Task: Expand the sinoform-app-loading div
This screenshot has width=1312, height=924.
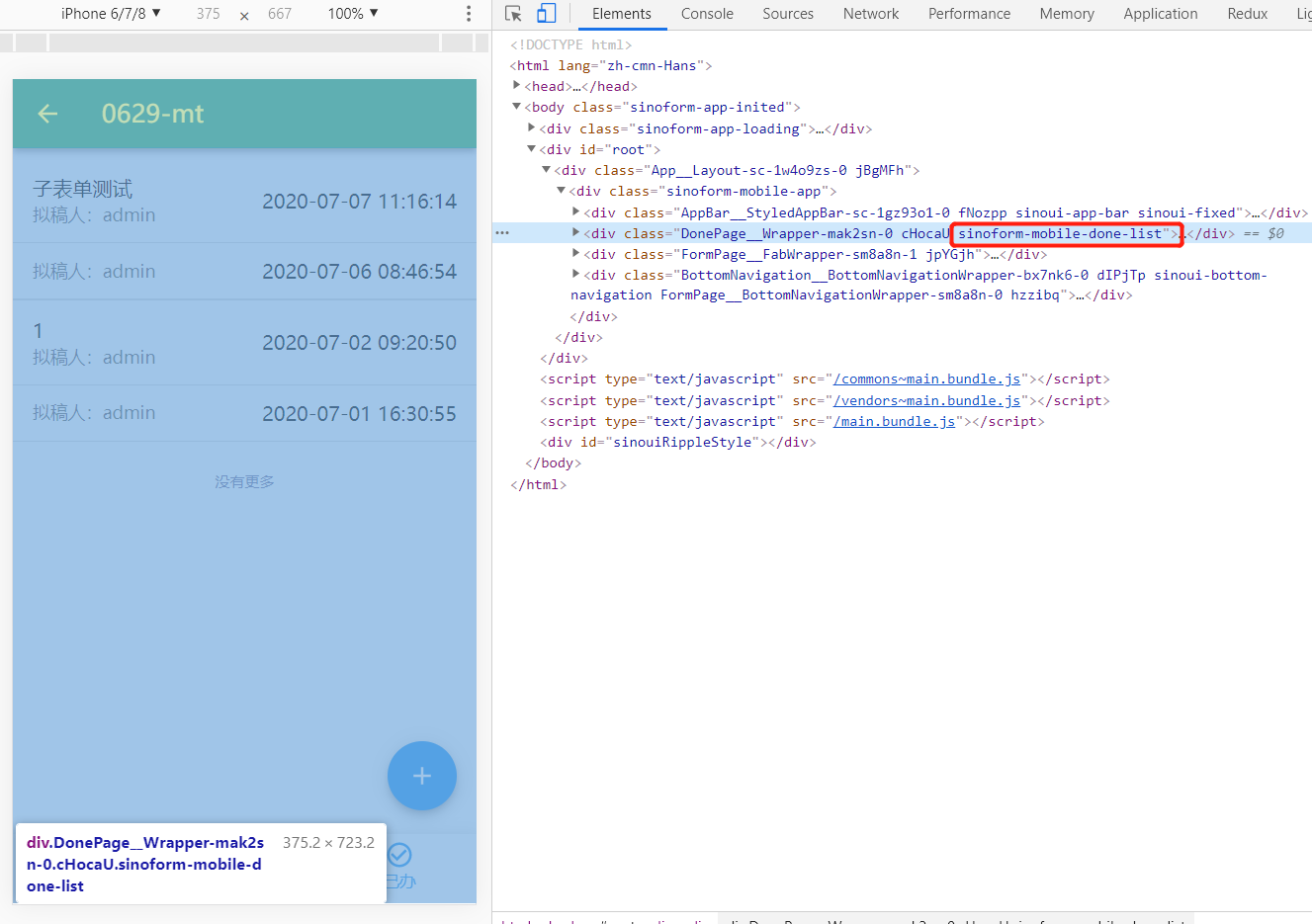Action: [x=532, y=128]
